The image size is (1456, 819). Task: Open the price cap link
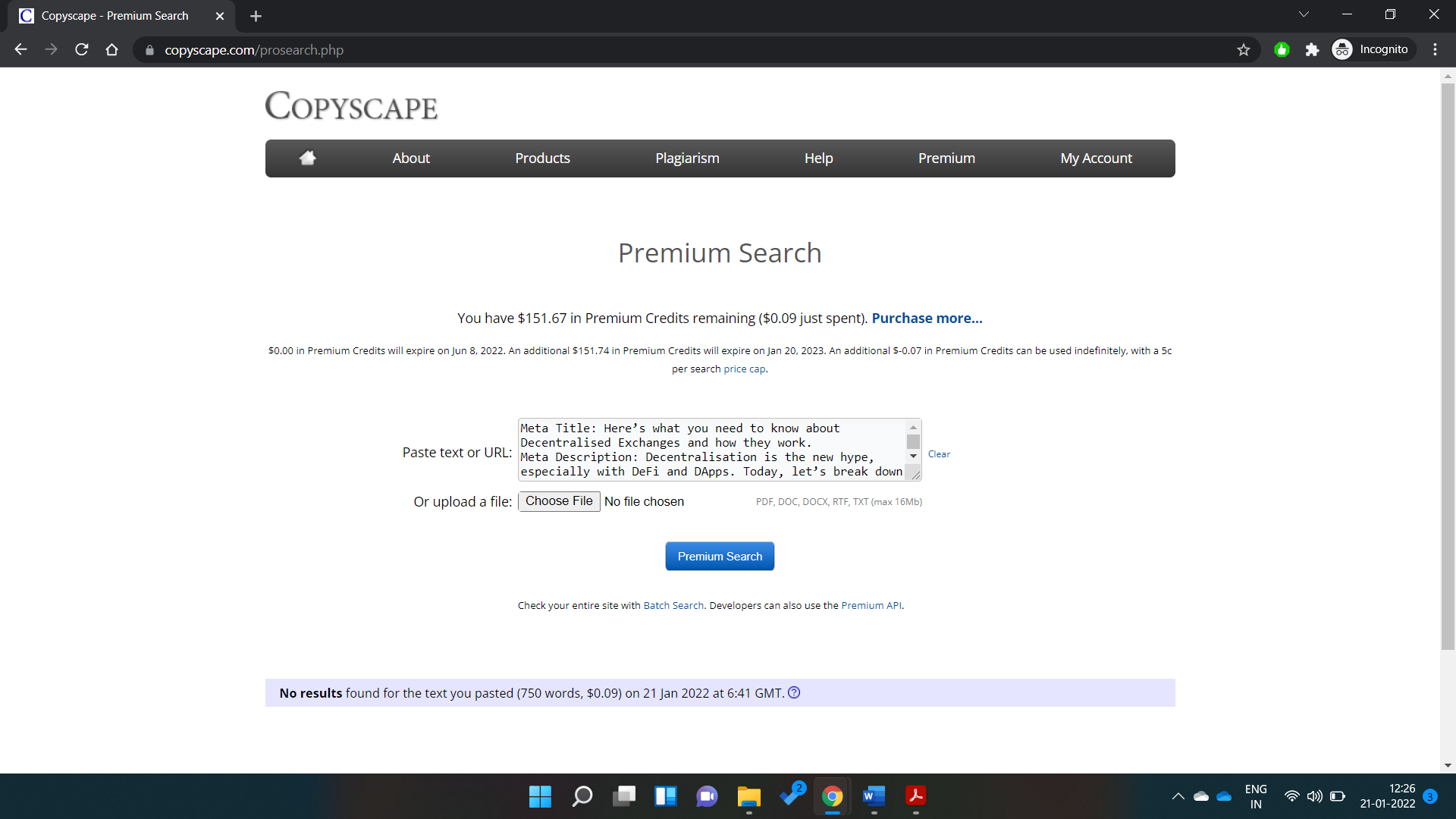(744, 369)
